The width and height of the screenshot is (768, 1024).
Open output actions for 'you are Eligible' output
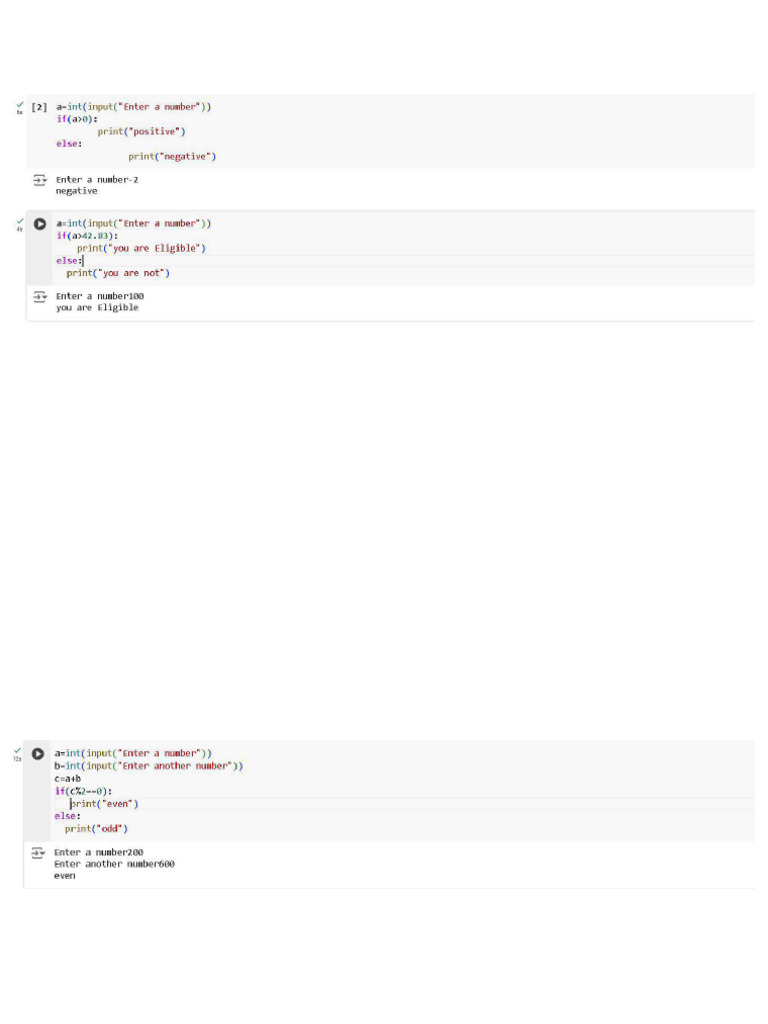[40, 297]
